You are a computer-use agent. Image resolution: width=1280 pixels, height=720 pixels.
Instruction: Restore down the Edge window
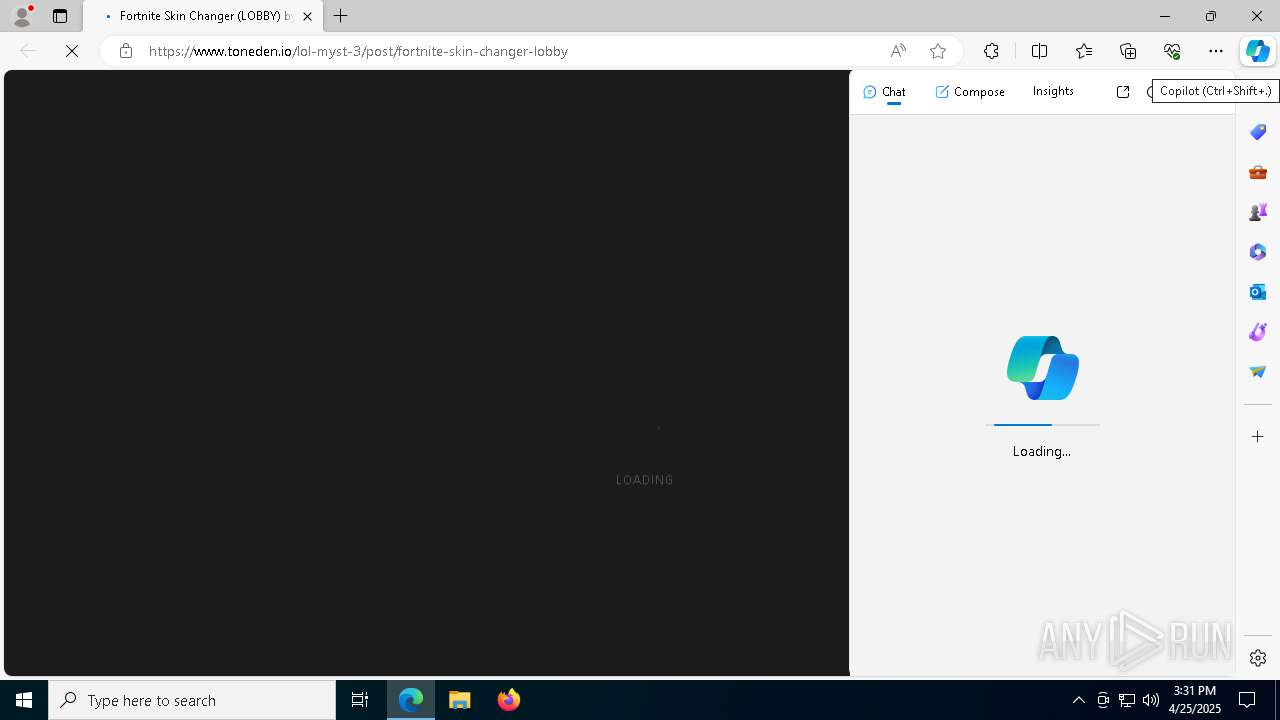(x=1211, y=16)
